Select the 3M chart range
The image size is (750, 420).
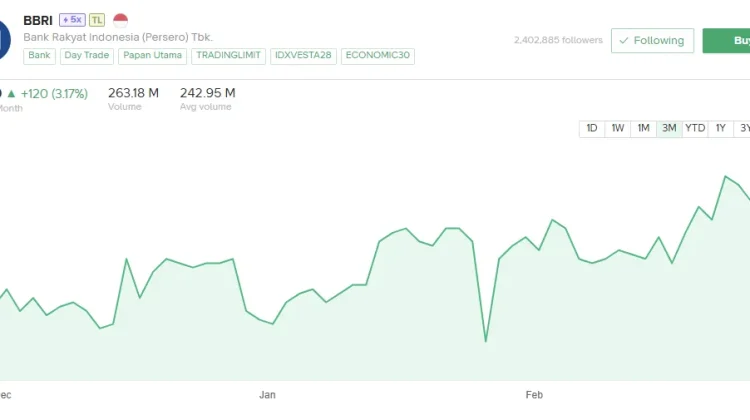(x=669, y=128)
